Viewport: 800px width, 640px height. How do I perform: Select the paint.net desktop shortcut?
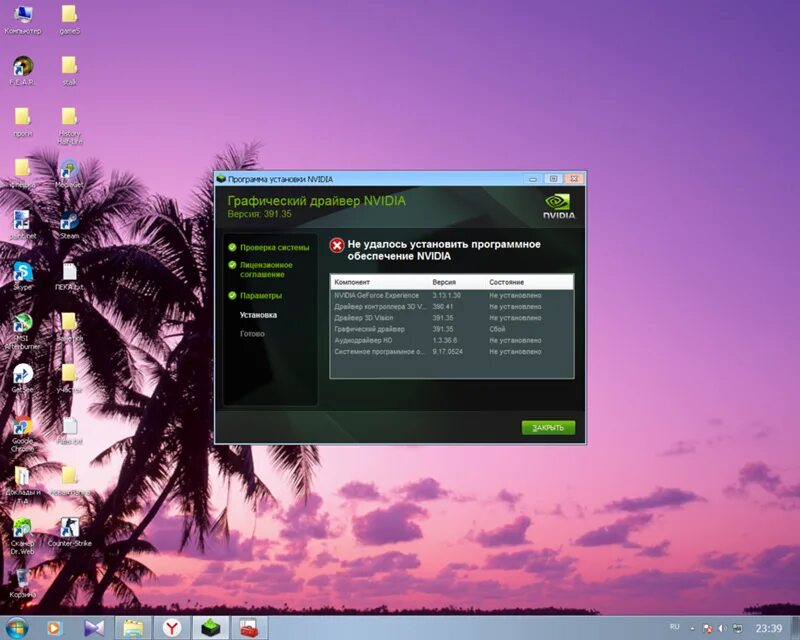tap(22, 225)
